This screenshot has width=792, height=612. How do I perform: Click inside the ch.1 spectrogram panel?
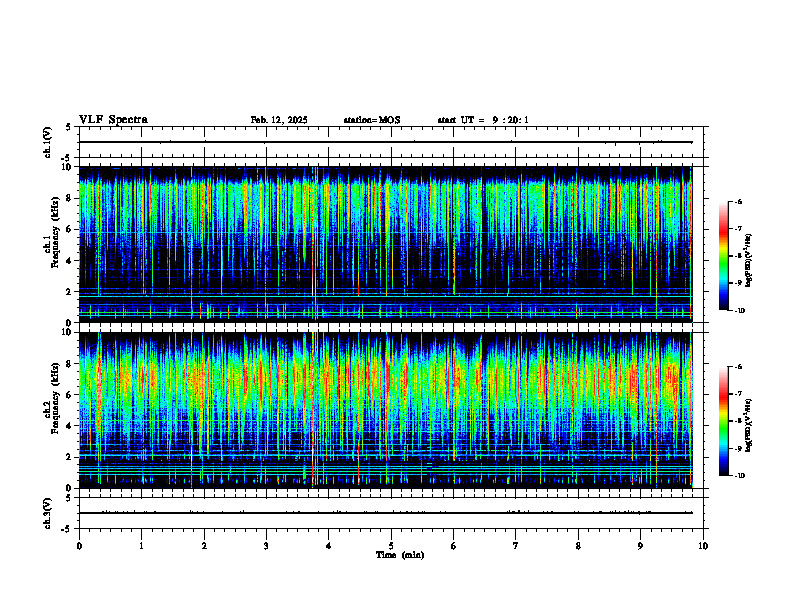point(385,244)
